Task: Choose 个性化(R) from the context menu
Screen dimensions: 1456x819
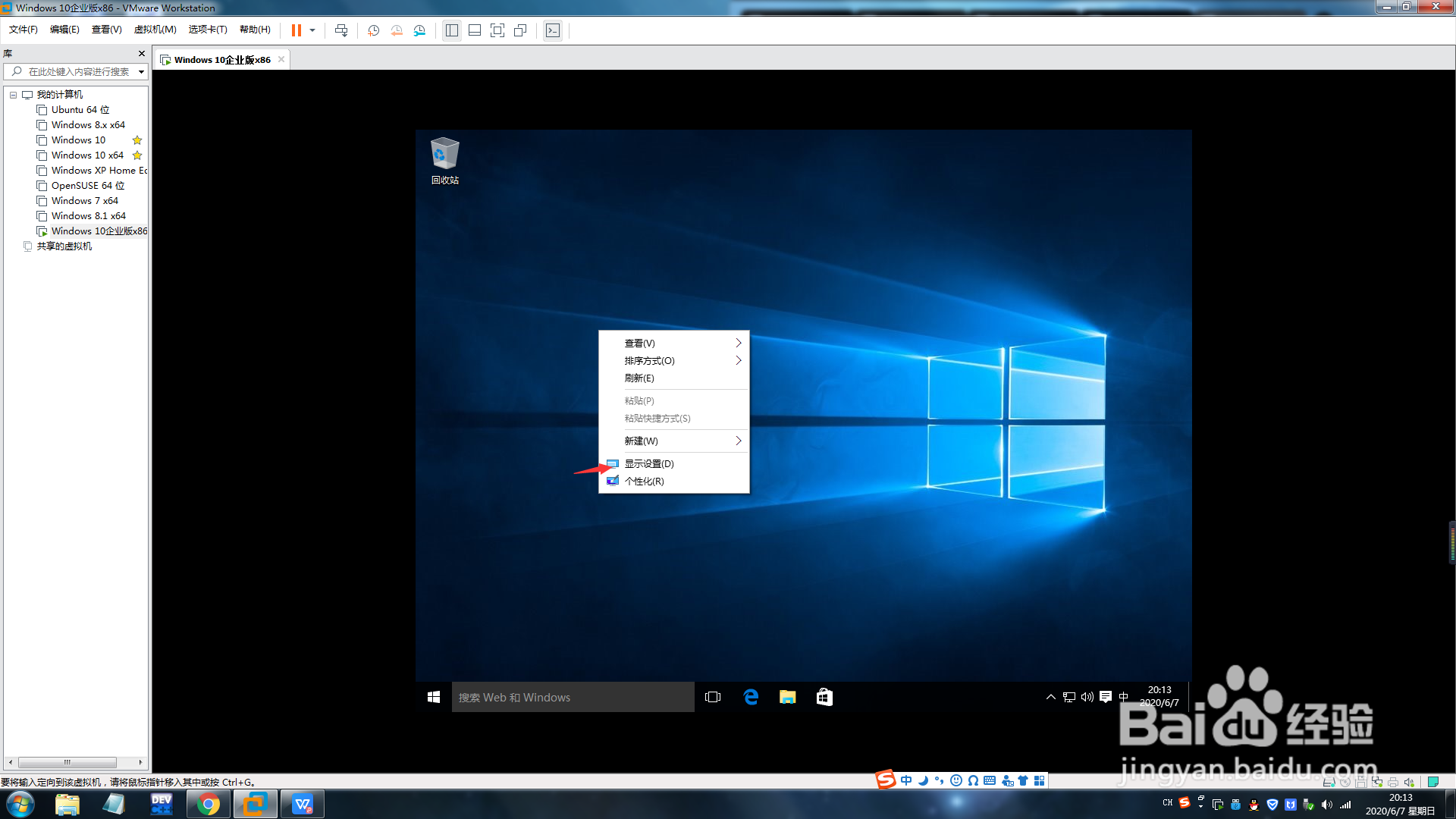Action: 644,482
